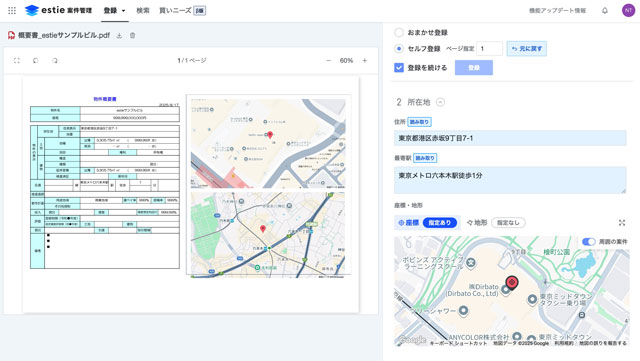Rotate the PDF clockwise

pos(55,60)
